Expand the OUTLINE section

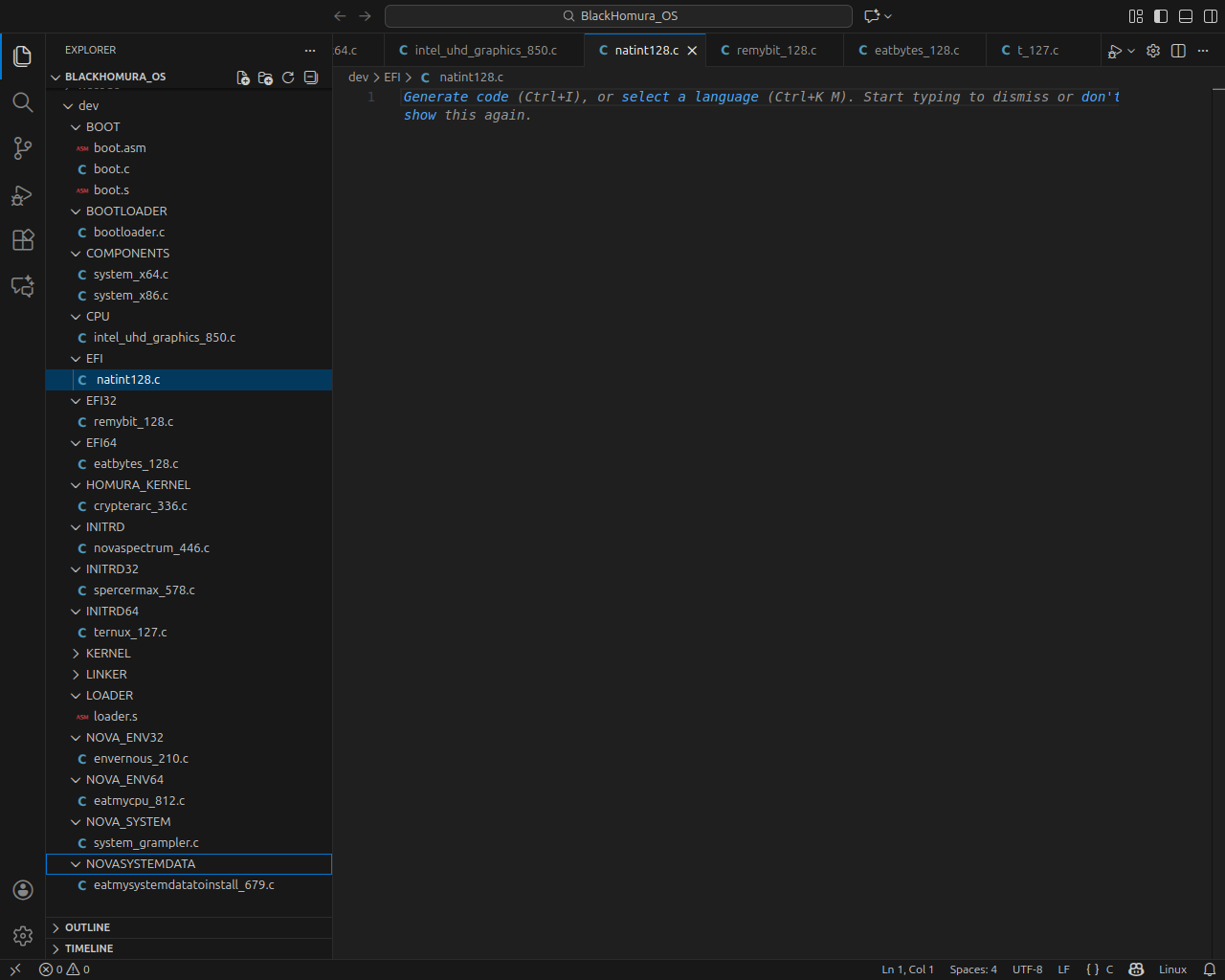87,927
